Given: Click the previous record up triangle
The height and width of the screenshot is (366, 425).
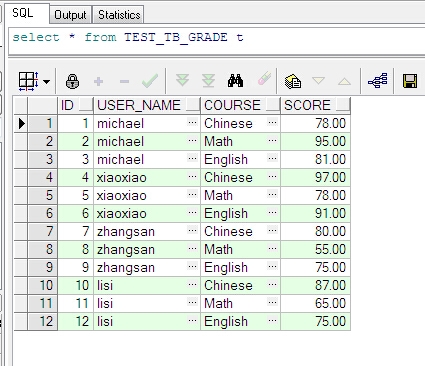Looking at the screenshot, I should click(344, 81).
